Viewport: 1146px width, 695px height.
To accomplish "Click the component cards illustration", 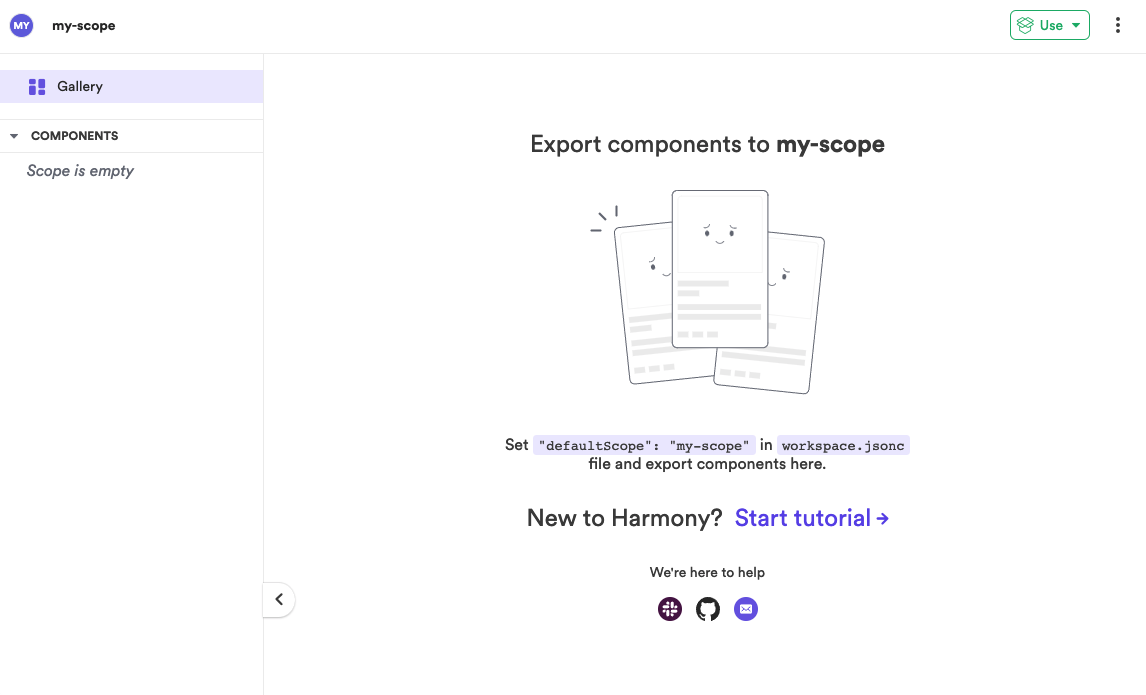I will click(708, 290).
